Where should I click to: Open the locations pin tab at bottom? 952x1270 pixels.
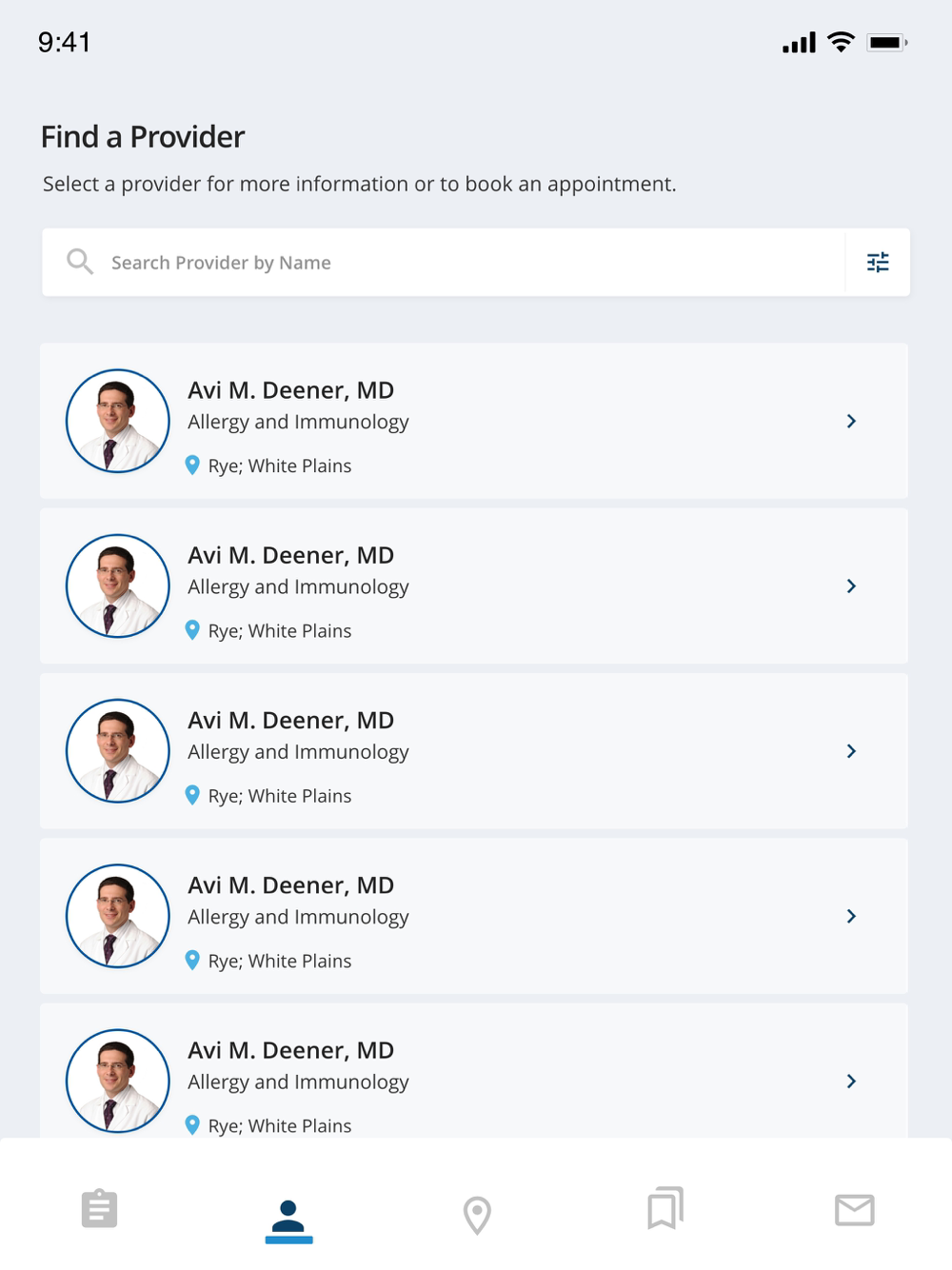[x=477, y=1215]
